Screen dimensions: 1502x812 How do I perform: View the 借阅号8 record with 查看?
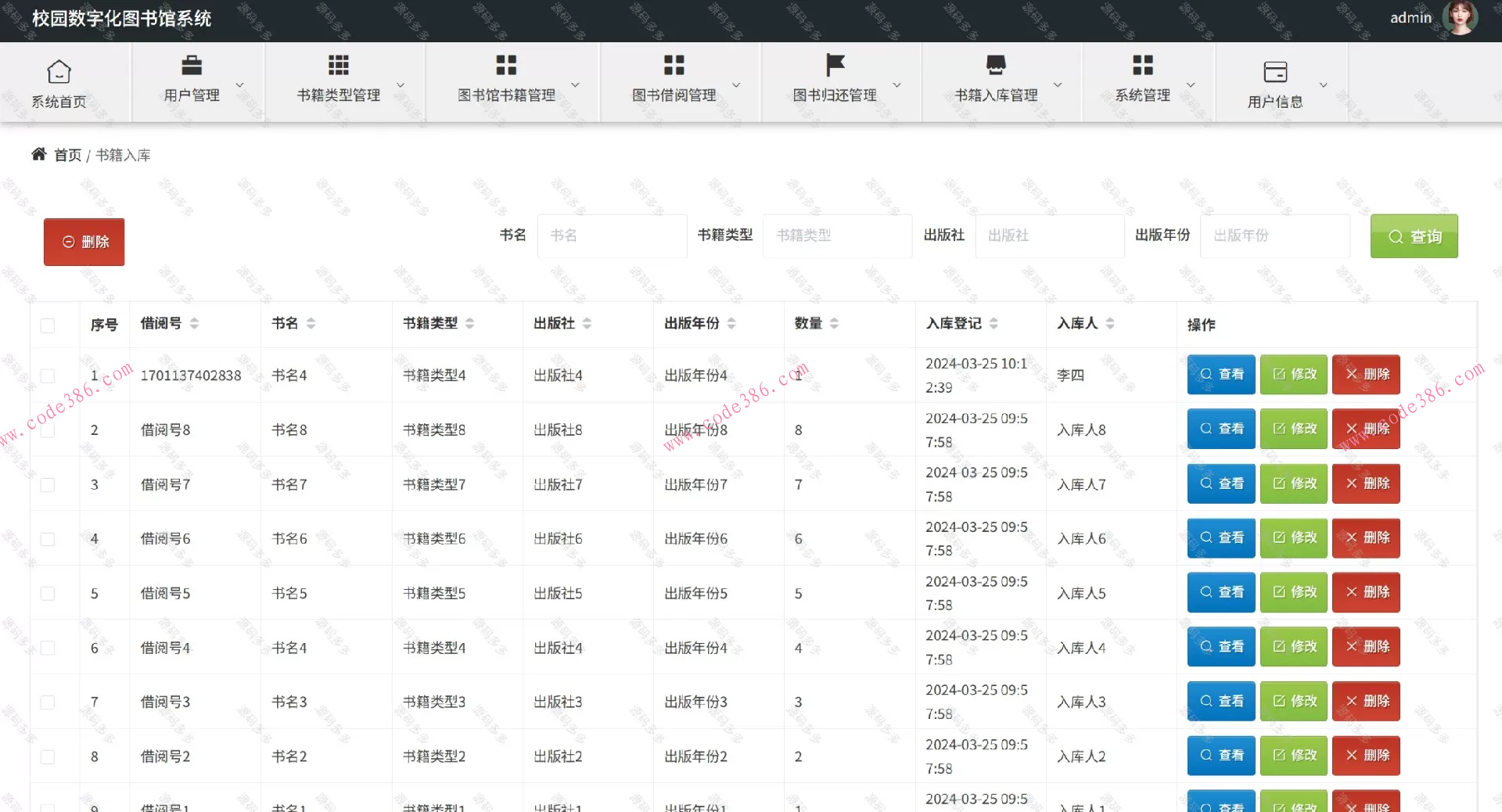coord(1221,429)
